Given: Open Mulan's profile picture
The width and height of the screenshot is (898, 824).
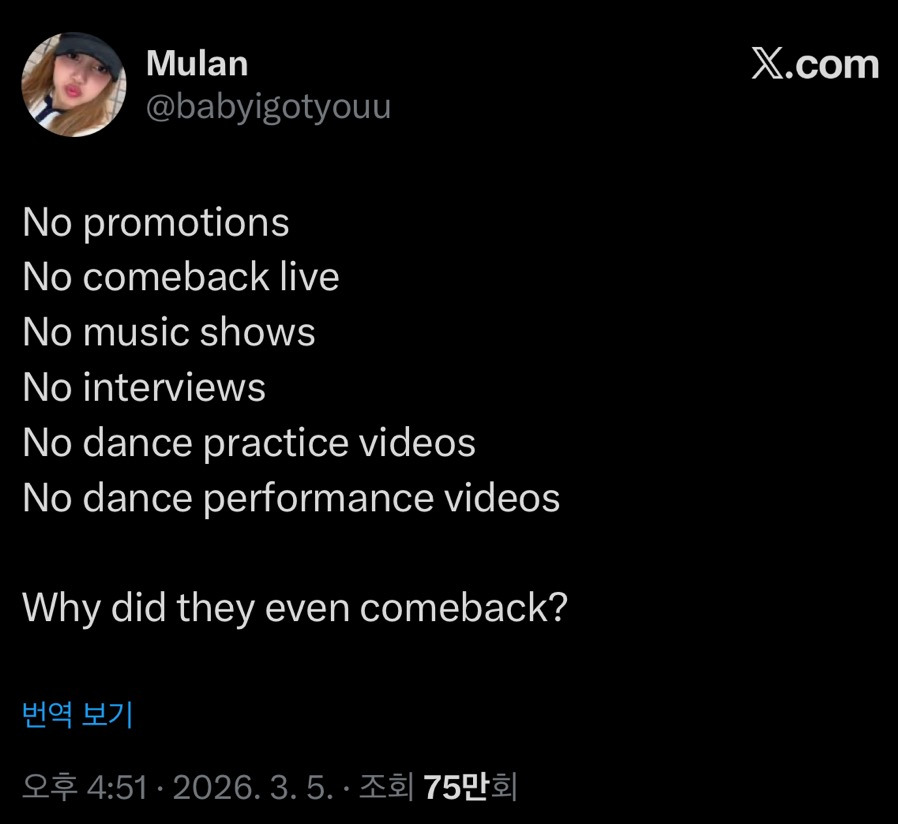Looking at the screenshot, I should point(75,84).
